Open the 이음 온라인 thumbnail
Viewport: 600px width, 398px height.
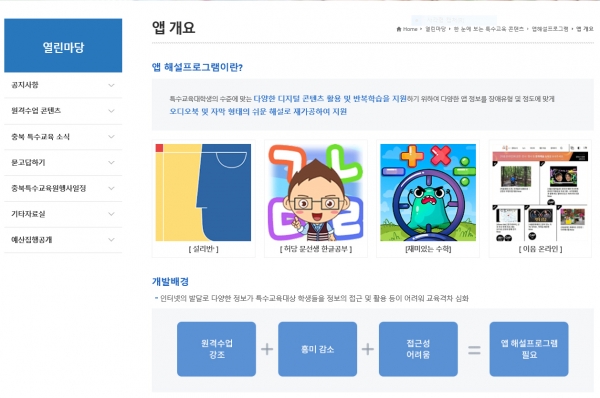[x=540, y=192]
